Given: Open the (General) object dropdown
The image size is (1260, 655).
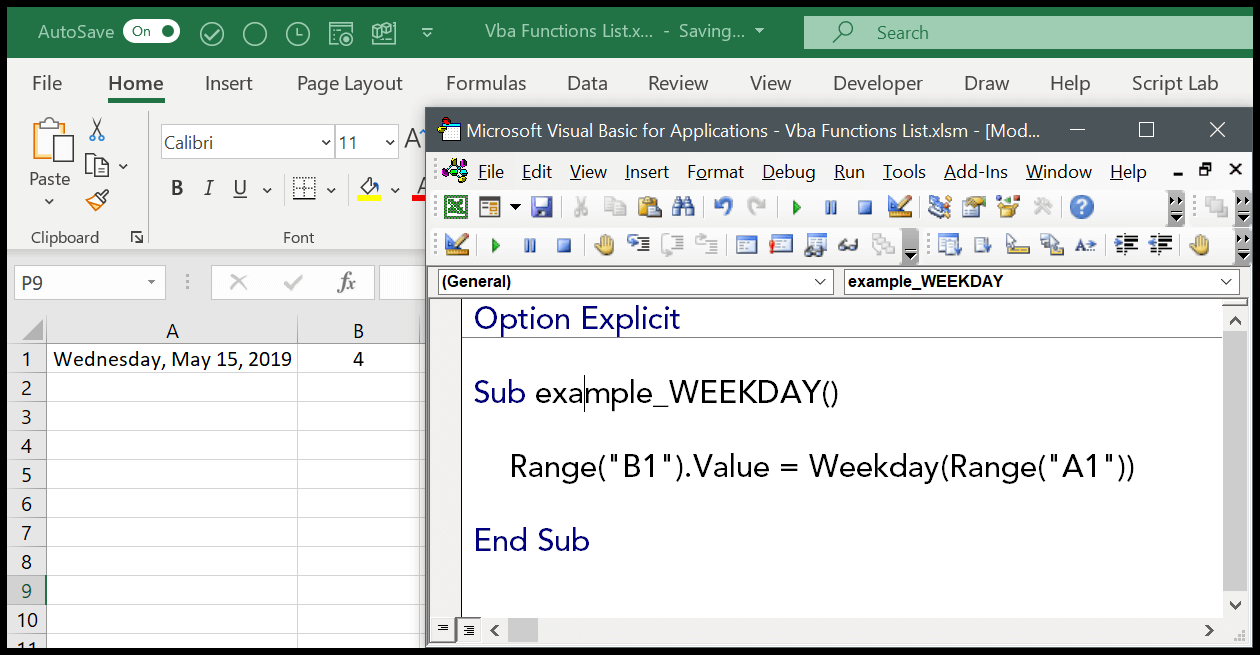Looking at the screenshot, I should 633,281.
